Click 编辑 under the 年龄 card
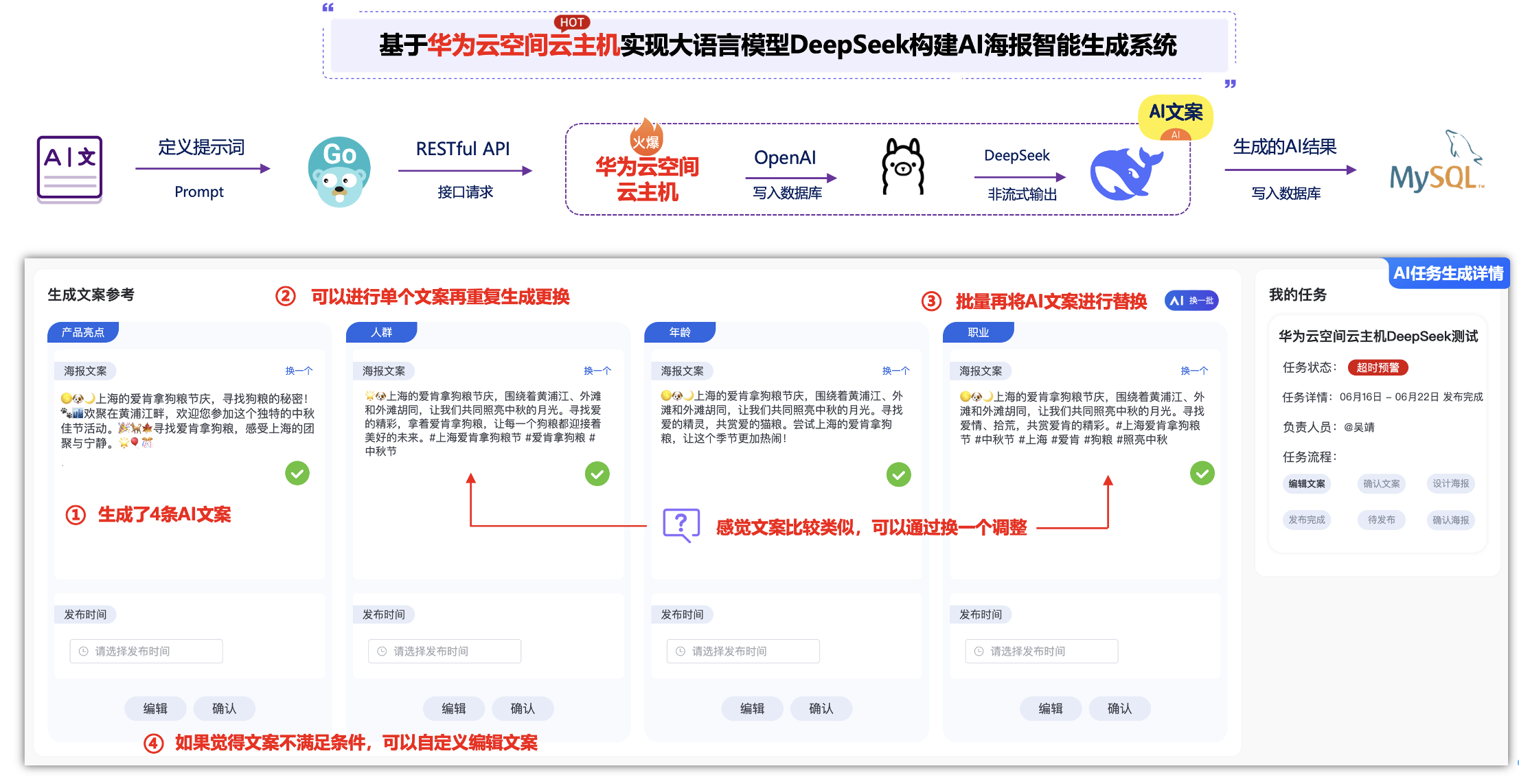1519x784 pixels. point(753,708)
